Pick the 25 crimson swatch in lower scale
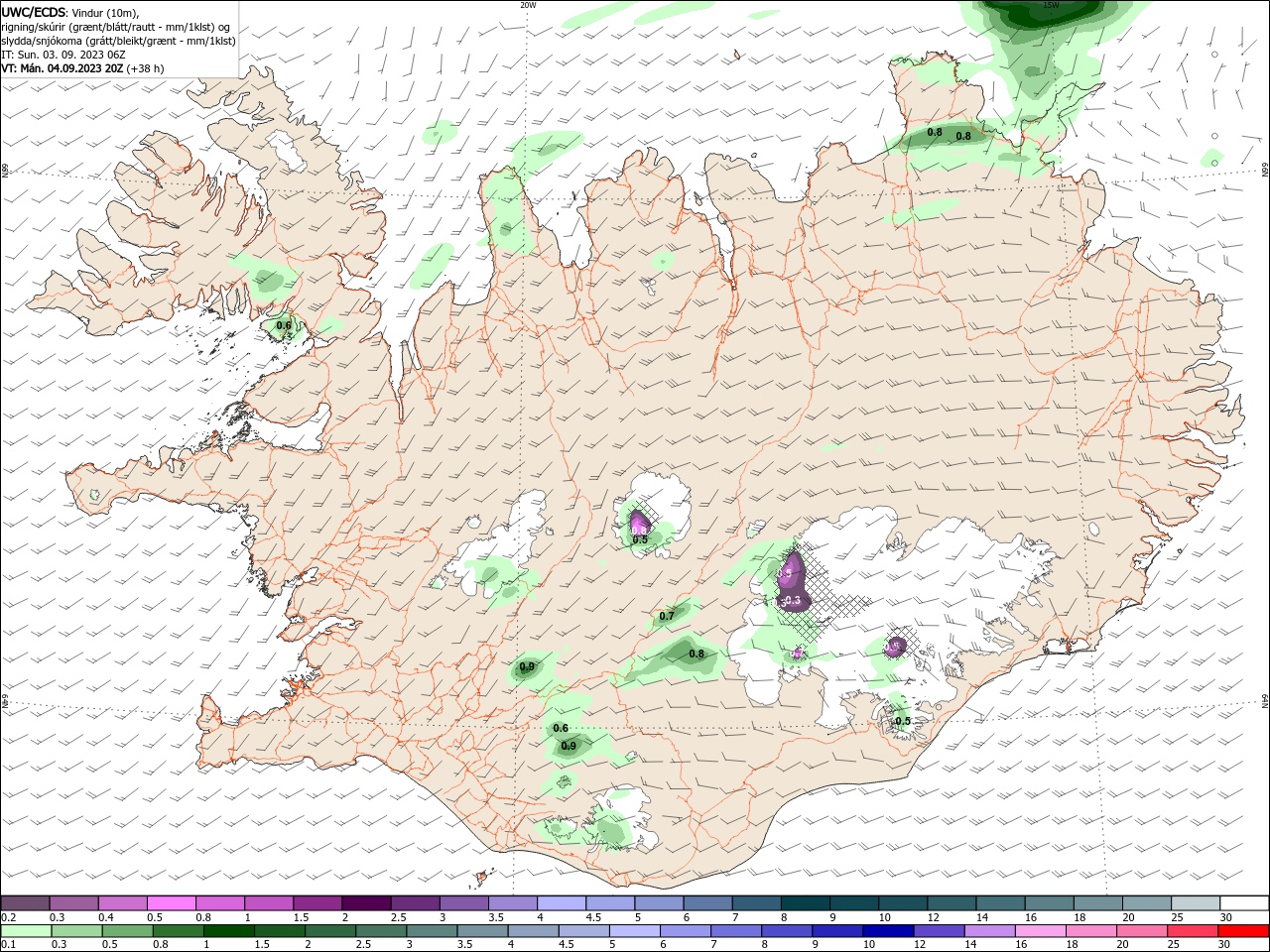This screenshot has width=1270, height=952. [1191, 931]
